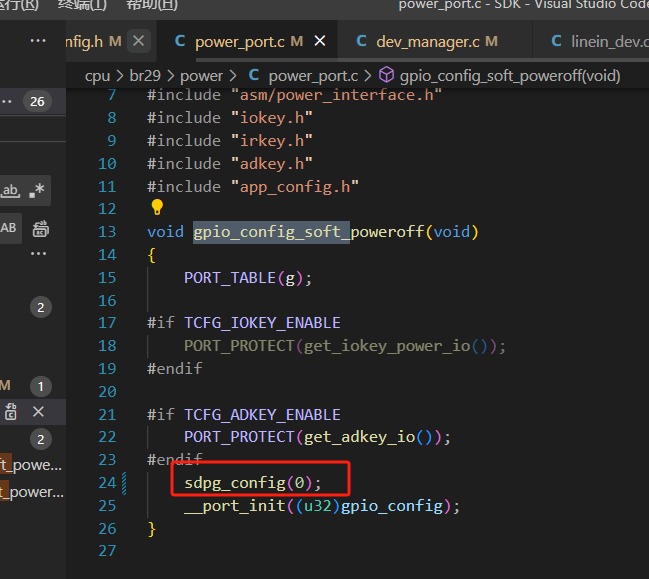Click the modified-line marker on line 24

point(124,483)
